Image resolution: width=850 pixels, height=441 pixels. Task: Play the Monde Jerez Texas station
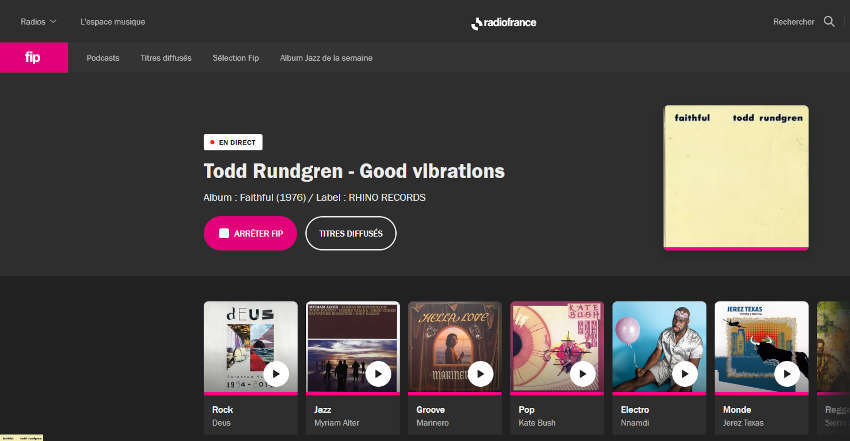click(787, 373)
